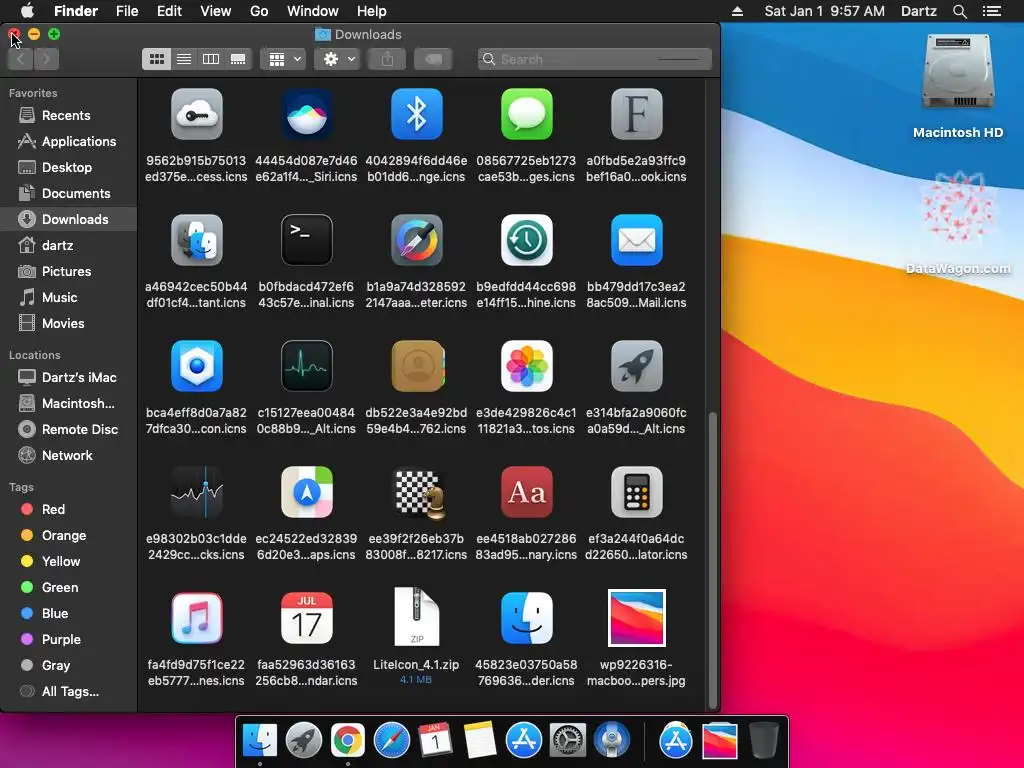The height and width of the screenshot is (768, 1024).
Task: Select the Music note icns file
Action: click(197, 618)
